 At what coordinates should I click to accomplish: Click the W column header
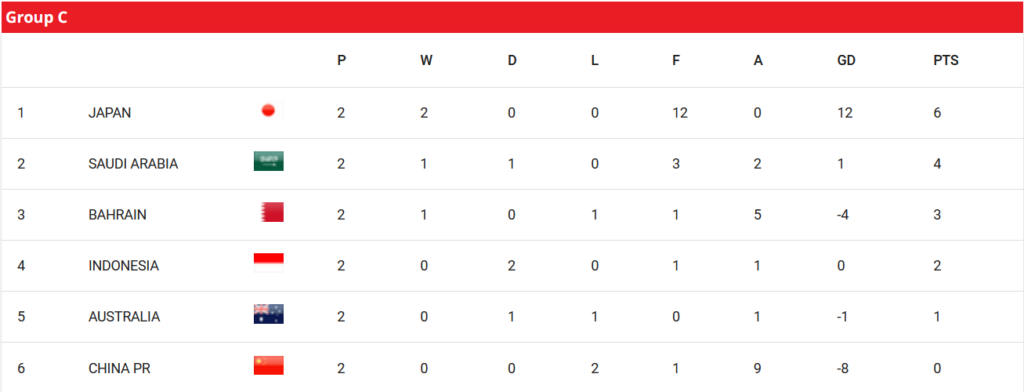[426, 61]
